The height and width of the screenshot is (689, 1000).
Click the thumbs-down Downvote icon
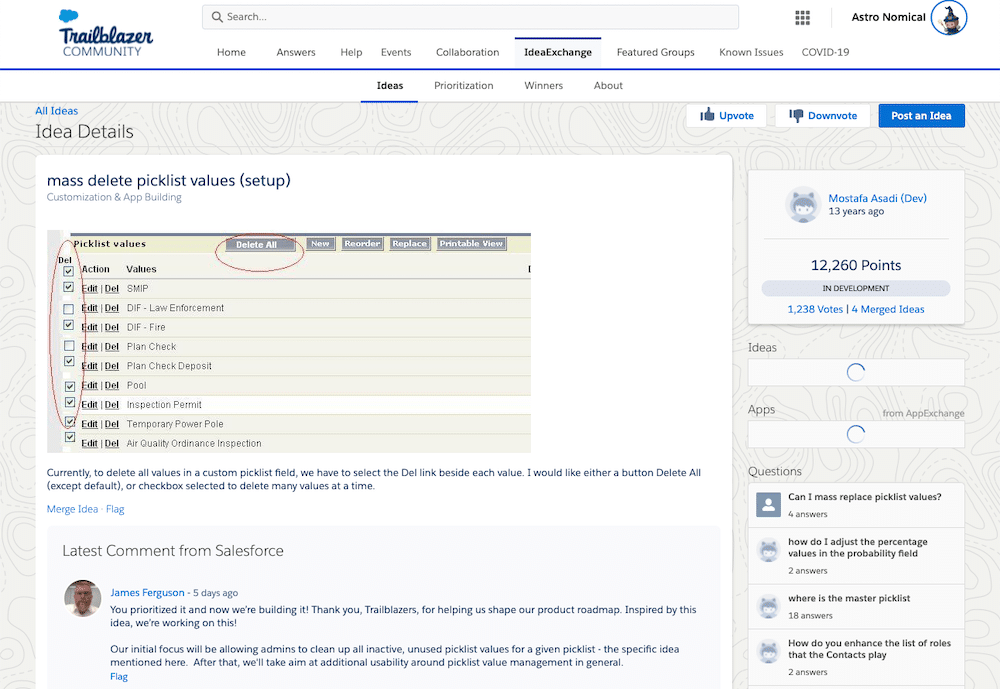point(796,115)
